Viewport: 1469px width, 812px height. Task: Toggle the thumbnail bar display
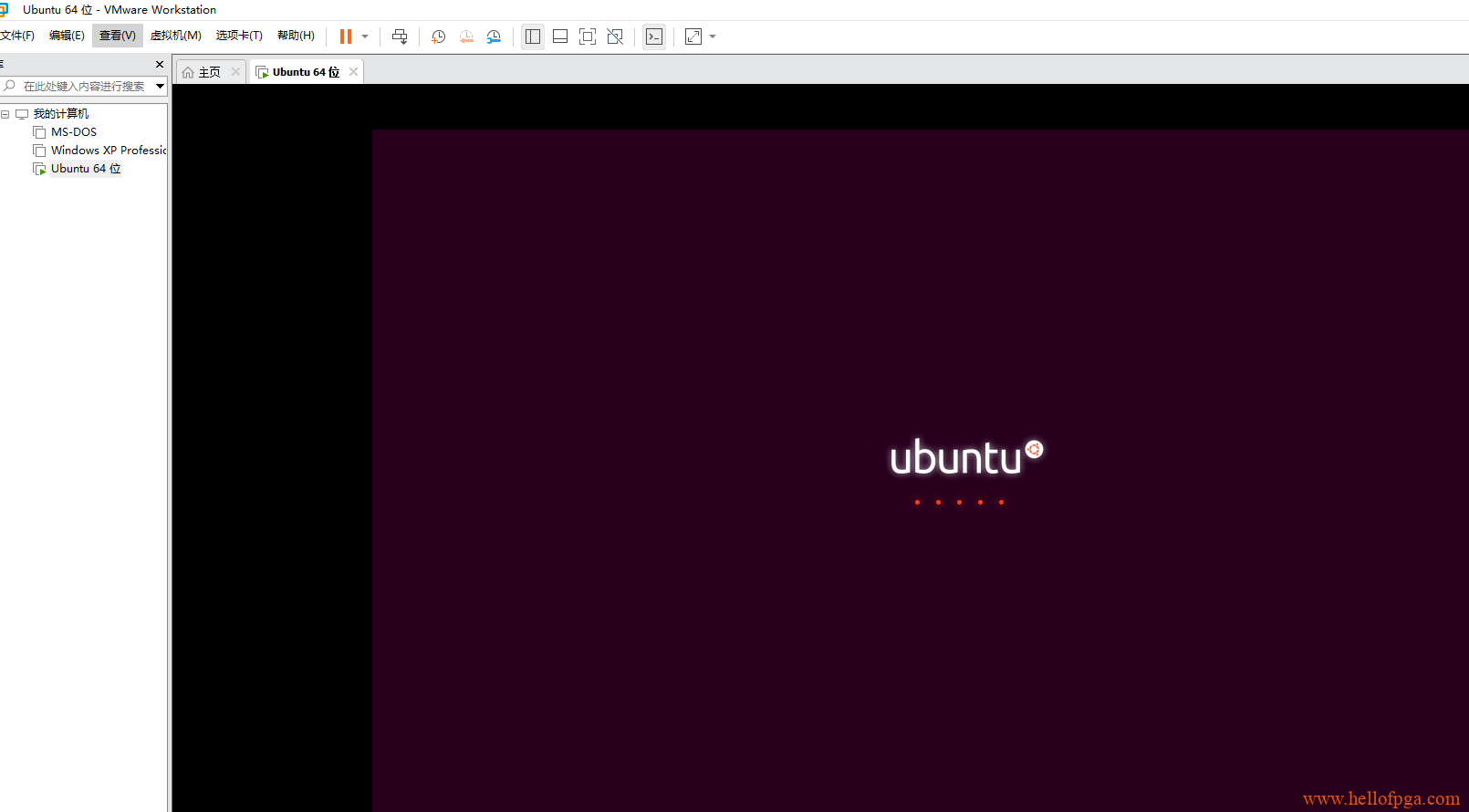[x=560, y=36]
